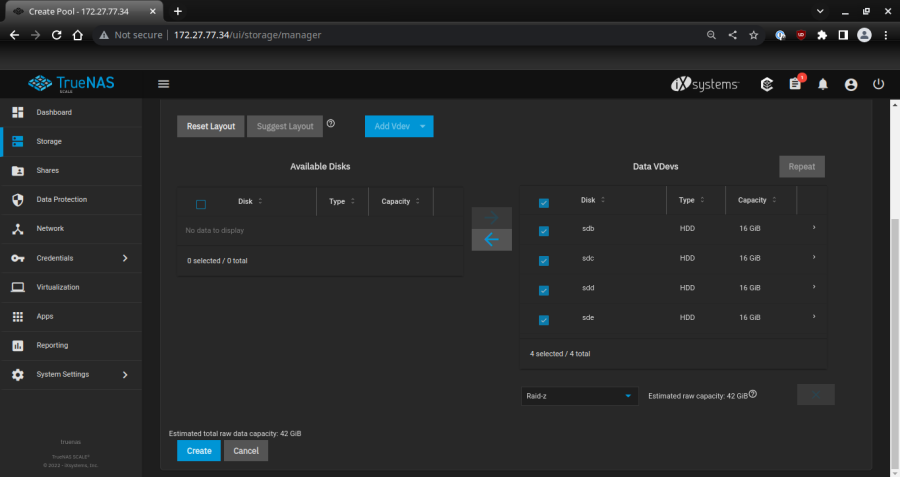This screenshot has width=900, height=477.
Task: Go to Data Protection in sidebar
Action: [x=62, y=199]
